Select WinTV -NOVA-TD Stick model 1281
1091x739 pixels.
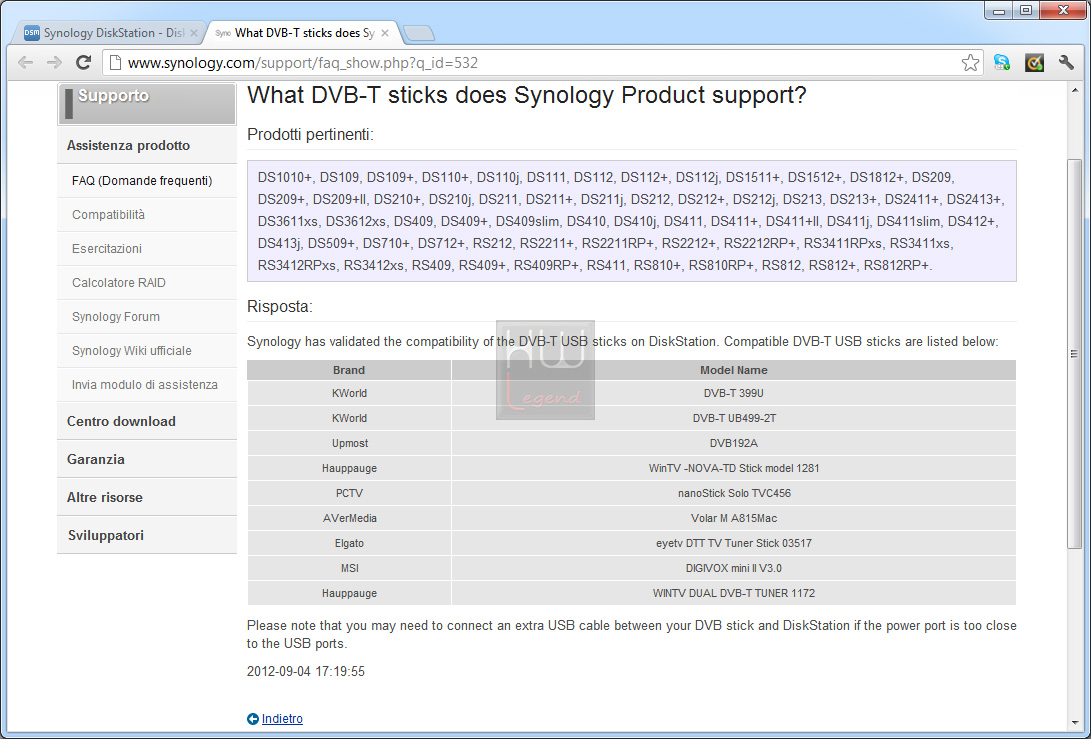pyautogui.click(x=733, y=468)
